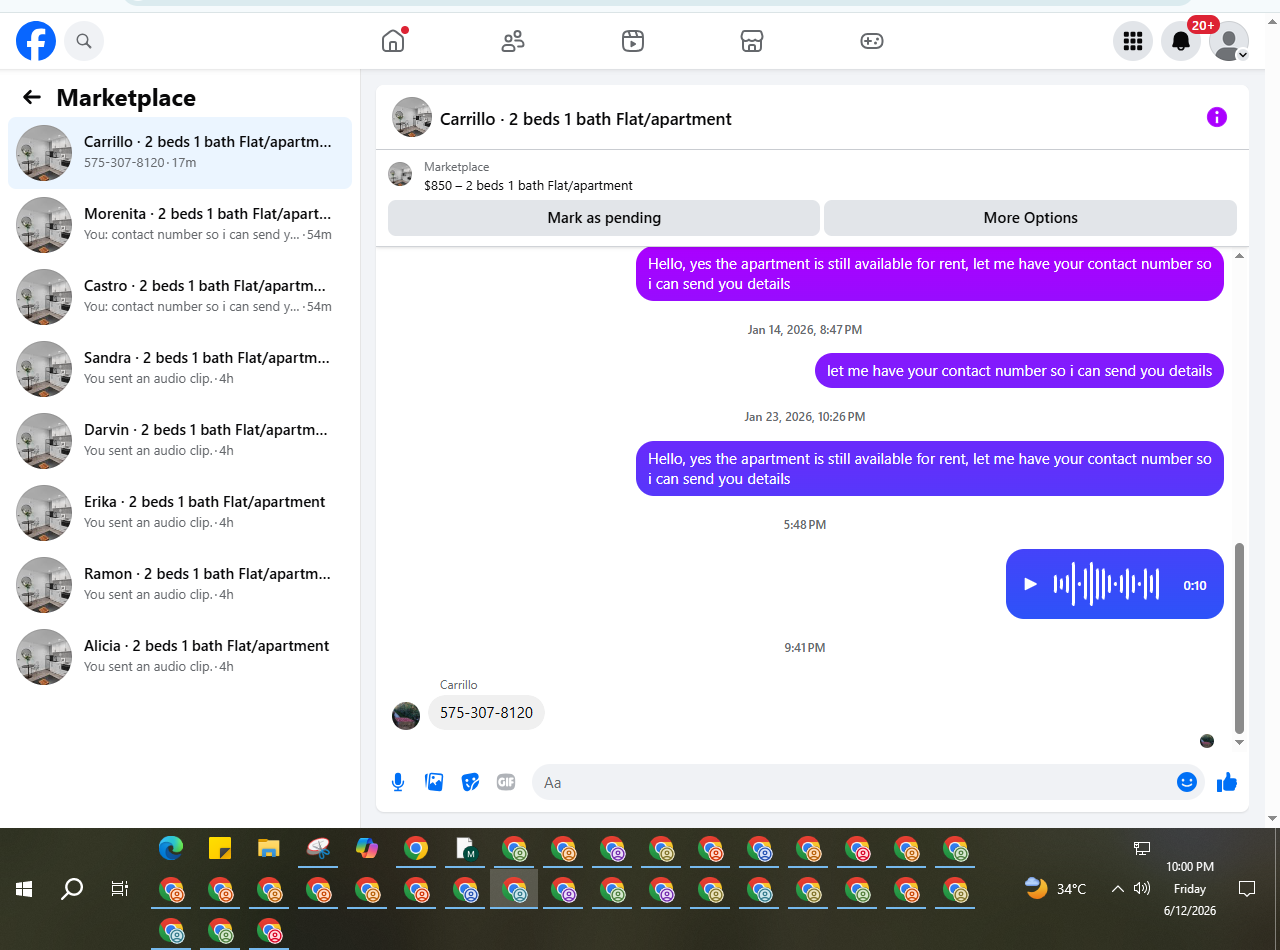The width and height of the screenshot is (1280, 950).
Task: Open the clock and calendar flyout
Action: (x=1190, y=888)
